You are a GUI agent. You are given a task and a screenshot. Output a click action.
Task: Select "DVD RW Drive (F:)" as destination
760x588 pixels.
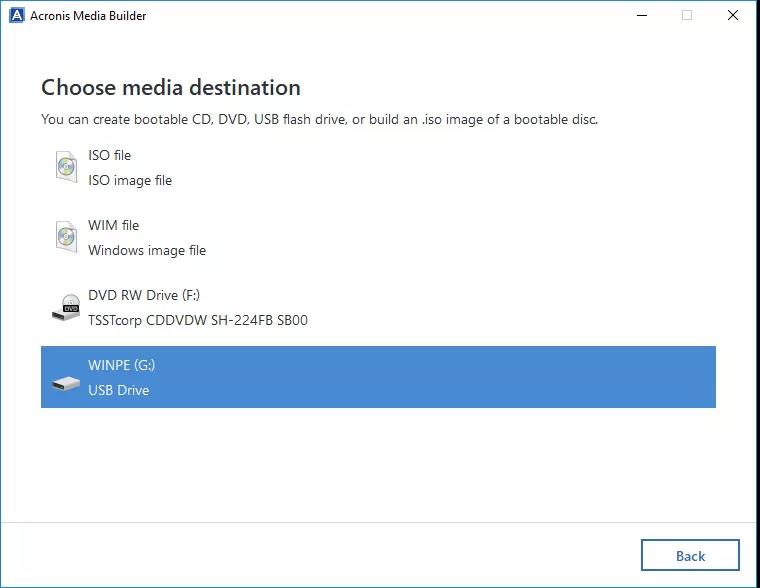pos(144,295)
